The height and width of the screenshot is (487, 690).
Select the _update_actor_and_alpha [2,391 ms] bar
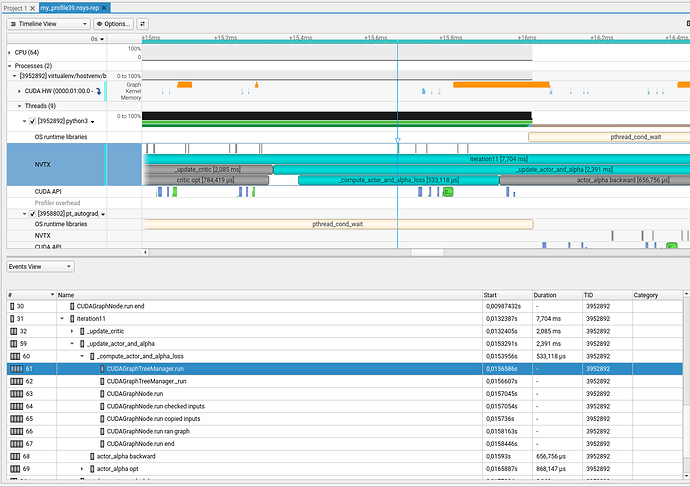coord(482,169)
